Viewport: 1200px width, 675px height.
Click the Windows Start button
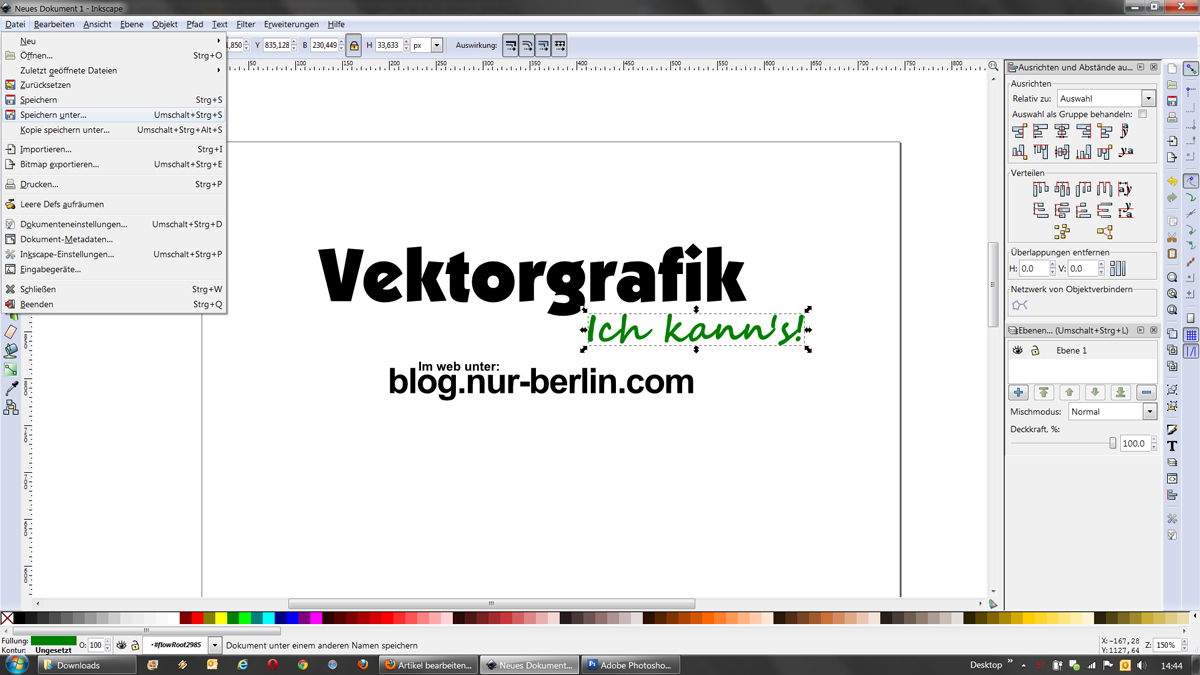tap(17, 665)
